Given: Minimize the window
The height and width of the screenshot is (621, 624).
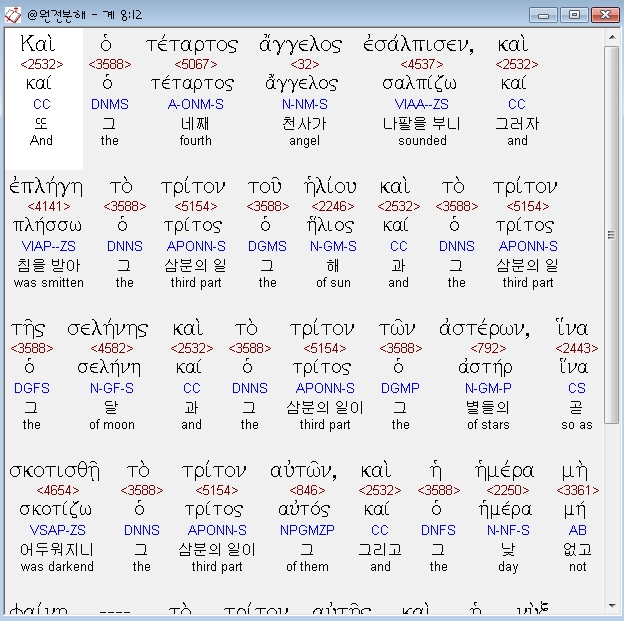Looking at the screenshot, I should (x=543, y=15).
